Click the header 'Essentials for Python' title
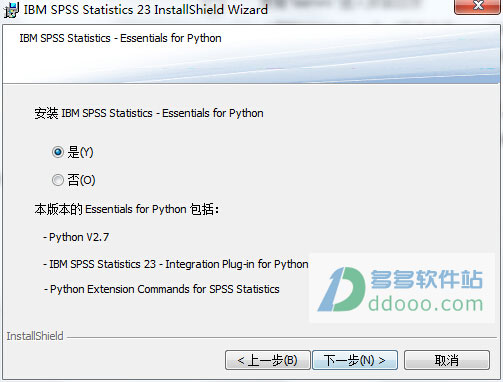This screenshot has width=503, height=382. pyautogui.click(x=120, y=38)
